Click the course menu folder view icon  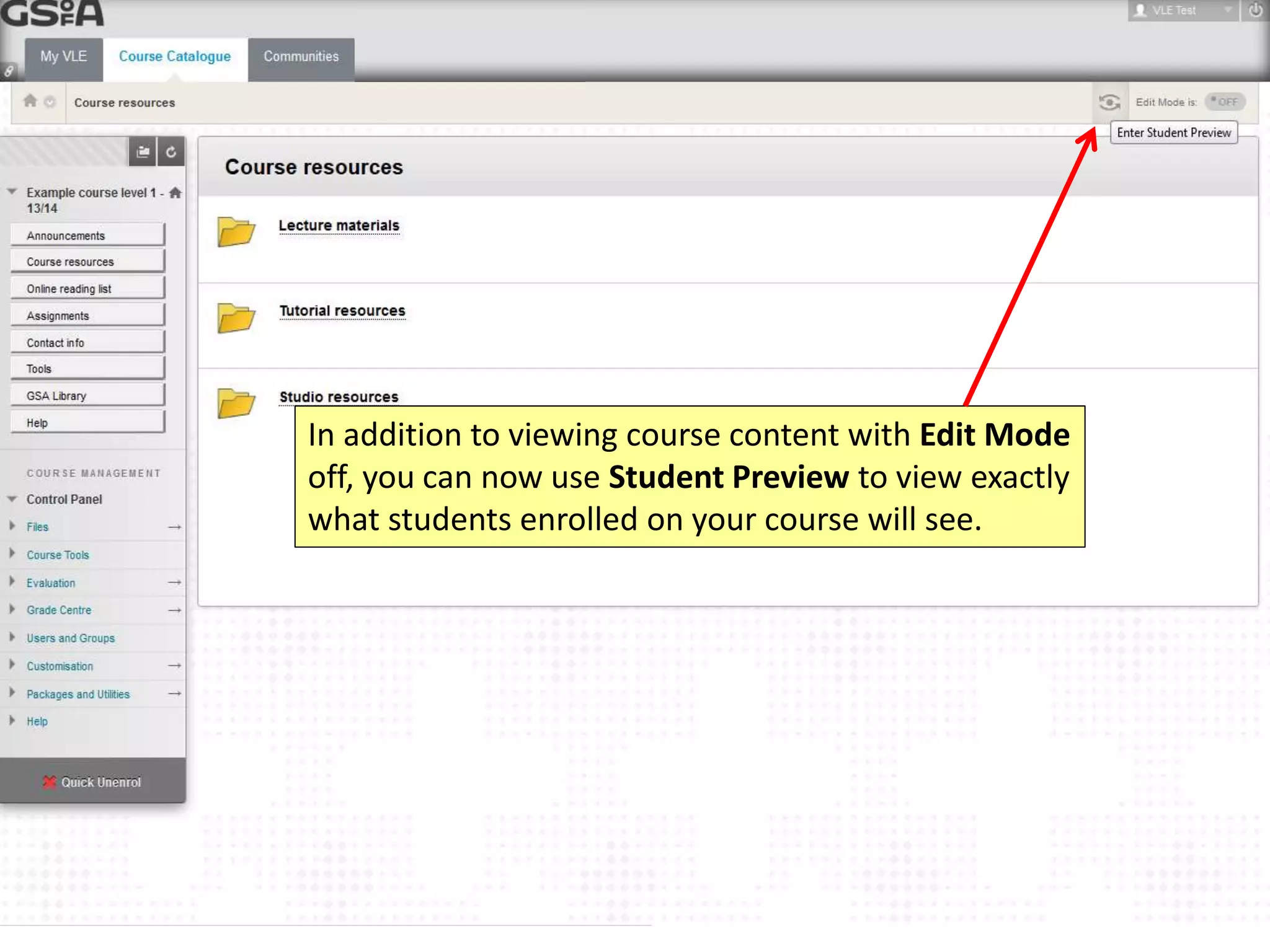tap(143, 152)
